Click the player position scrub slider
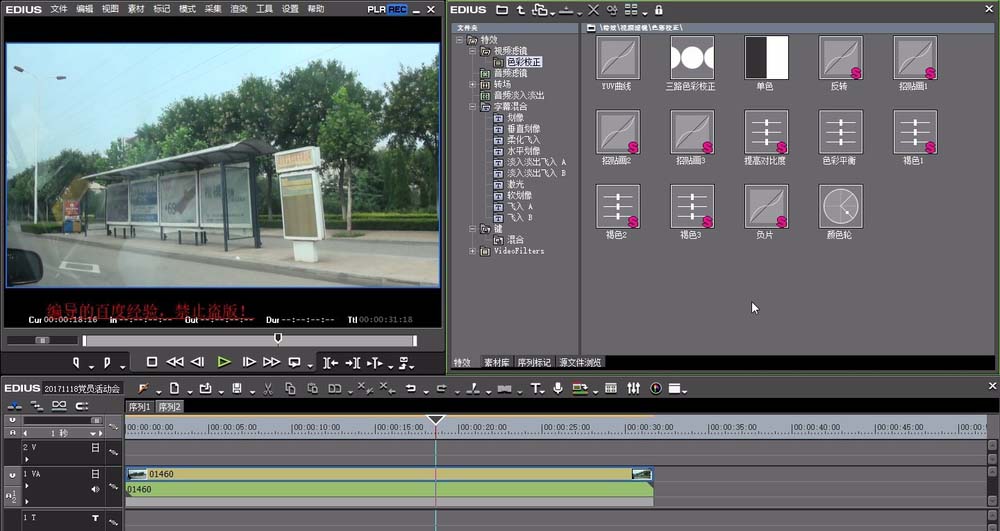Image resolution: width=1000 pixels, height=531 pixels. pos(278,339)
